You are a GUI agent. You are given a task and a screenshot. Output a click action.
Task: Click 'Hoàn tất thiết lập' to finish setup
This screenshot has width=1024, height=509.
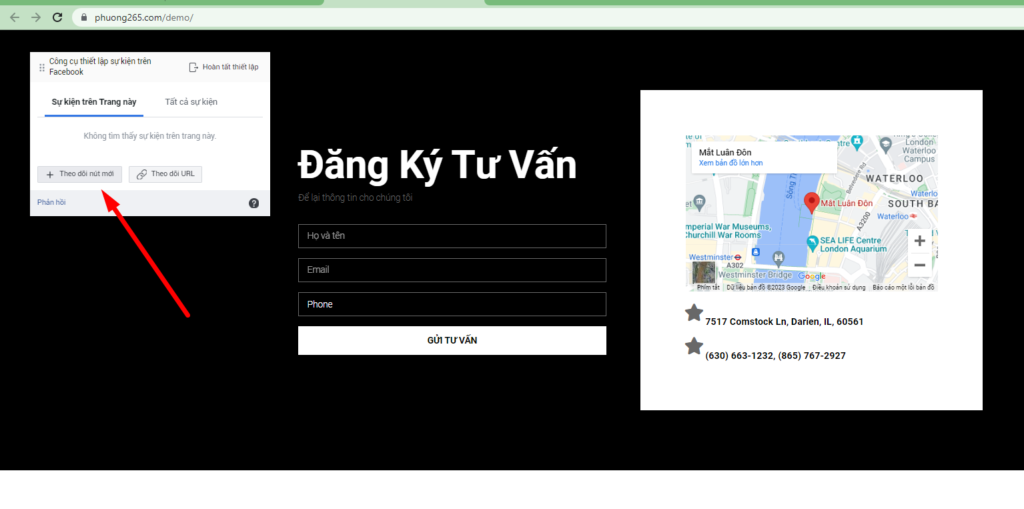tap(223, 67)
